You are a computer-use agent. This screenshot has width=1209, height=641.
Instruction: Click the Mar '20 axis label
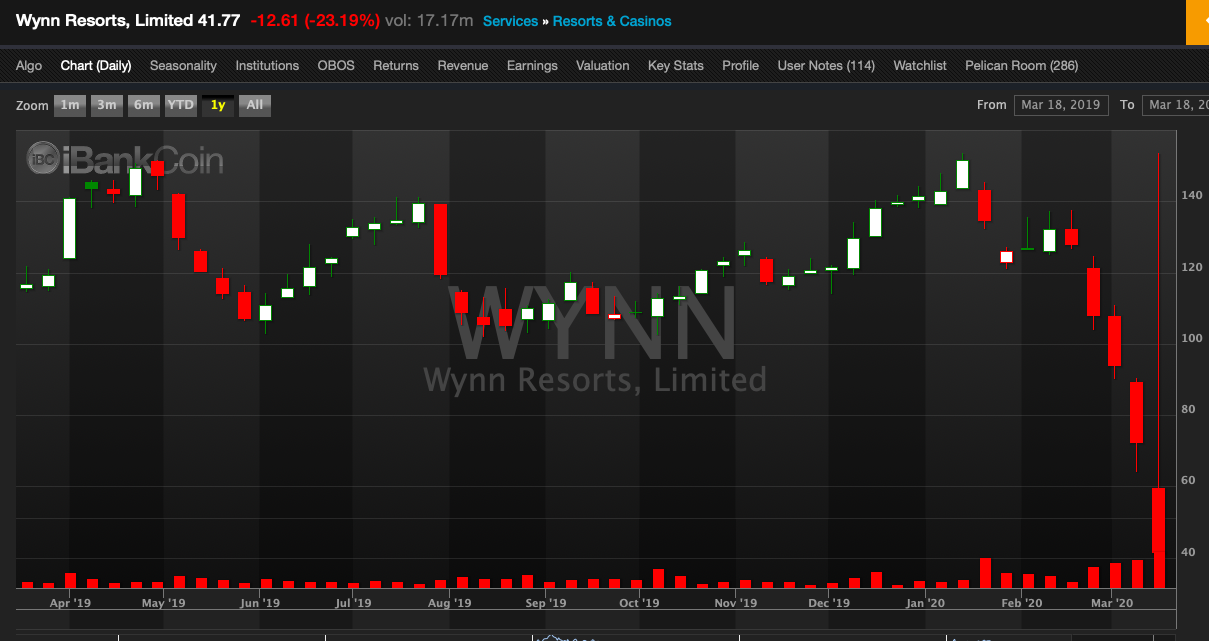pyautogui.click(x=1111, y=603)
